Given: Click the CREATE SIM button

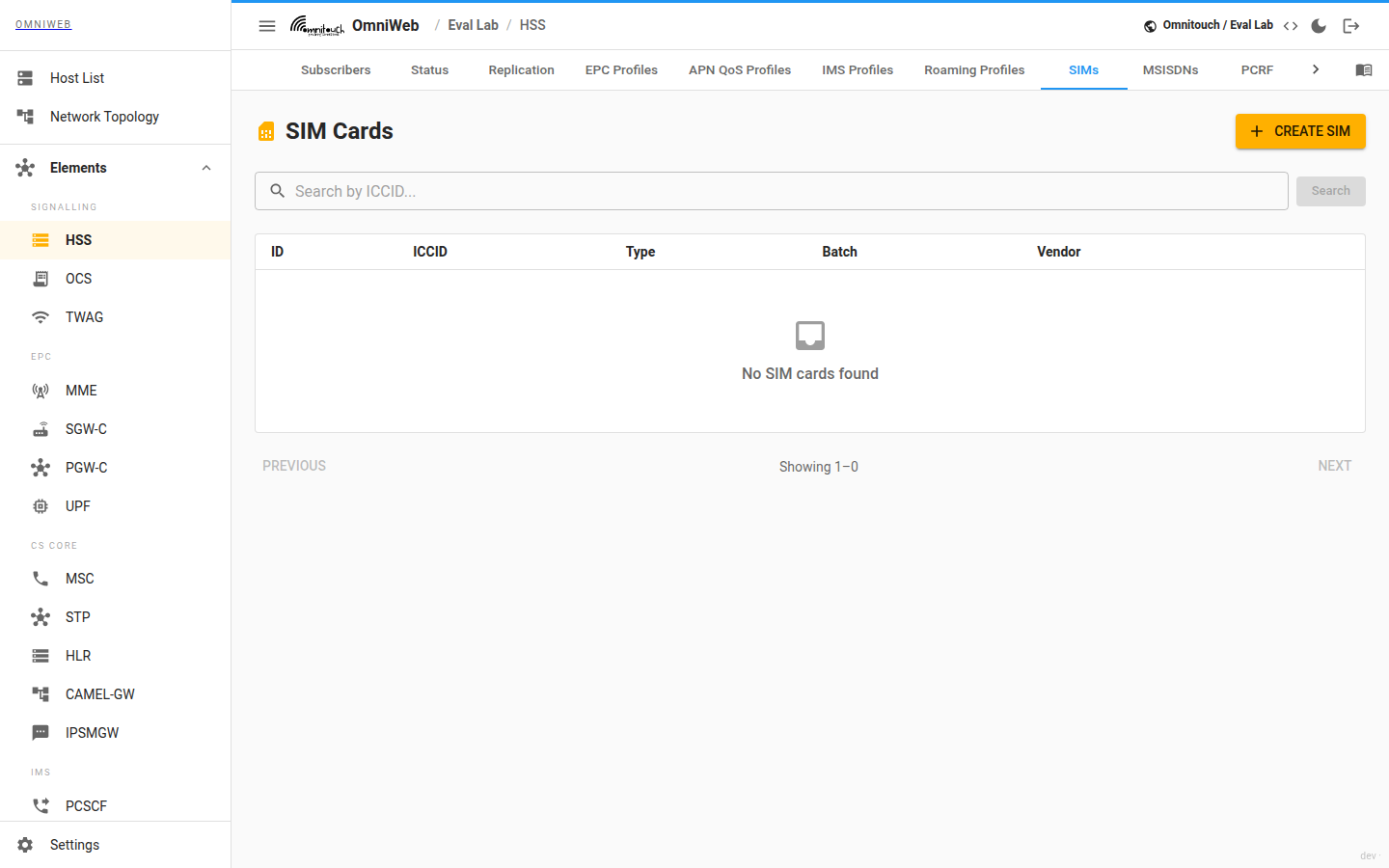Looking at the screenshot, I should pos(1300,131).
